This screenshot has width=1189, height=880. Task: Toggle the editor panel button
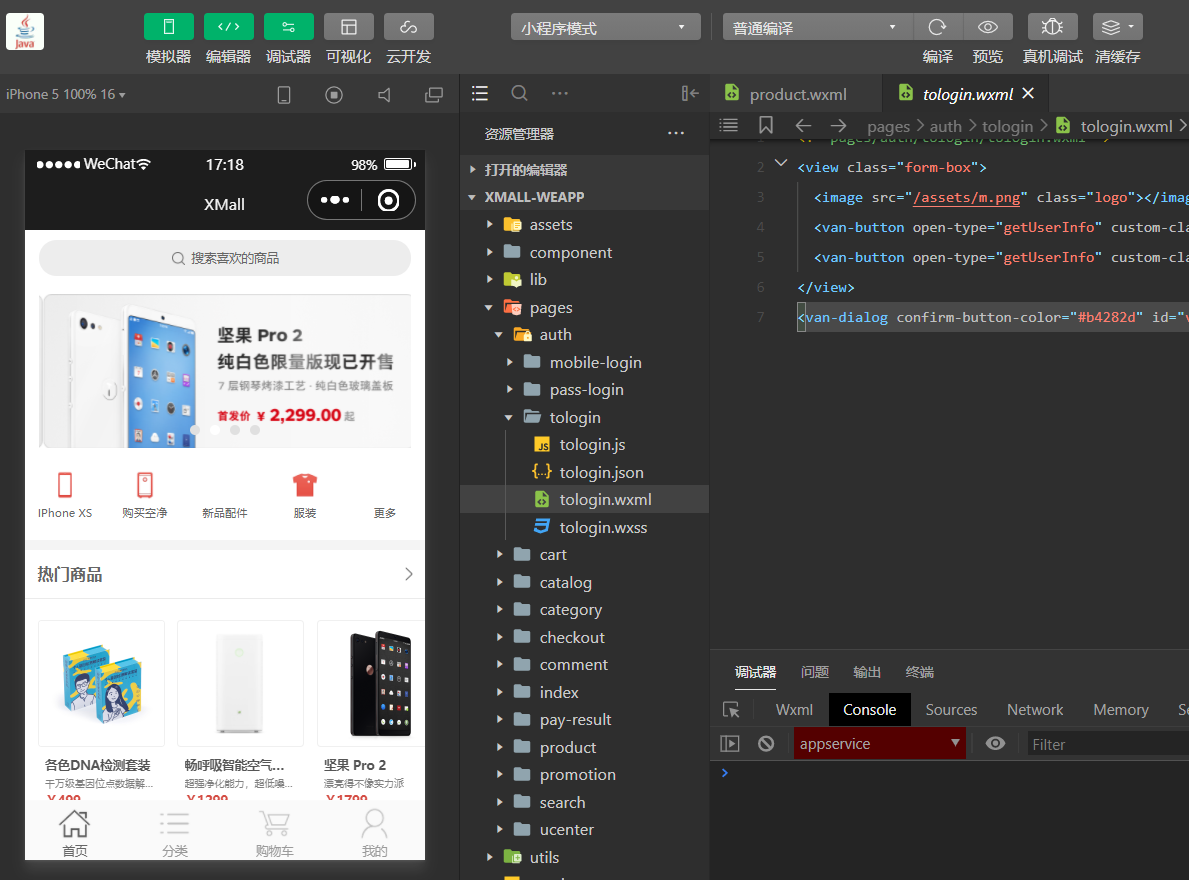(228, 27)
